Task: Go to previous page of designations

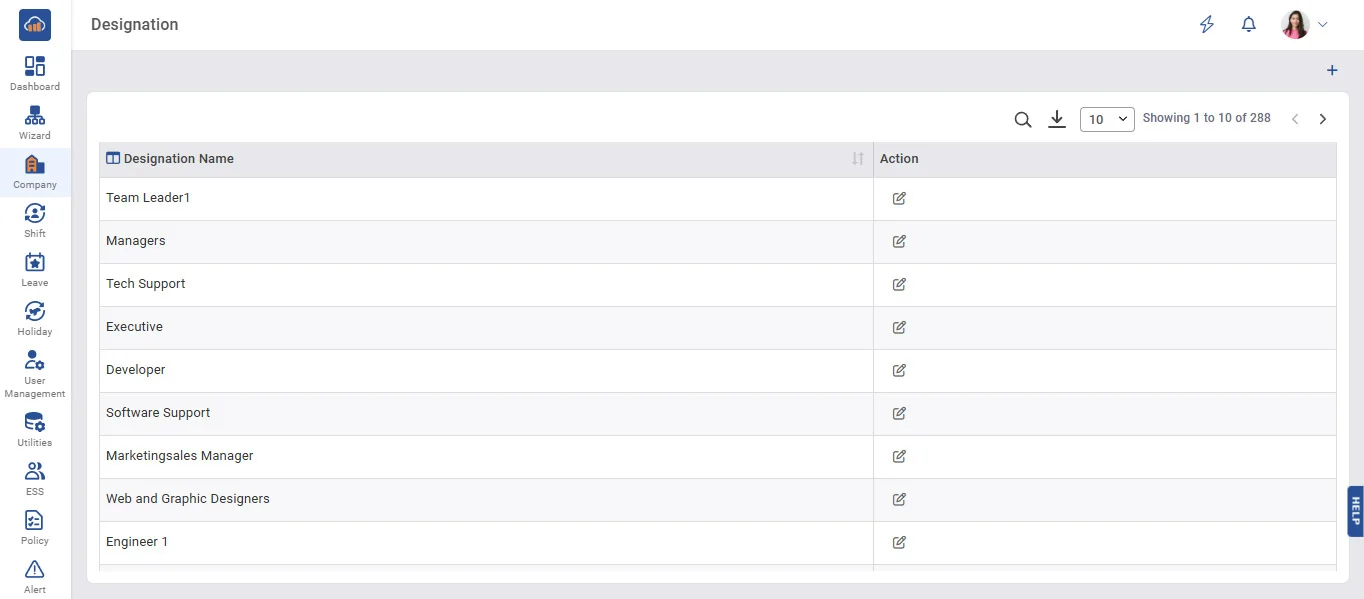Action: 1295,119
